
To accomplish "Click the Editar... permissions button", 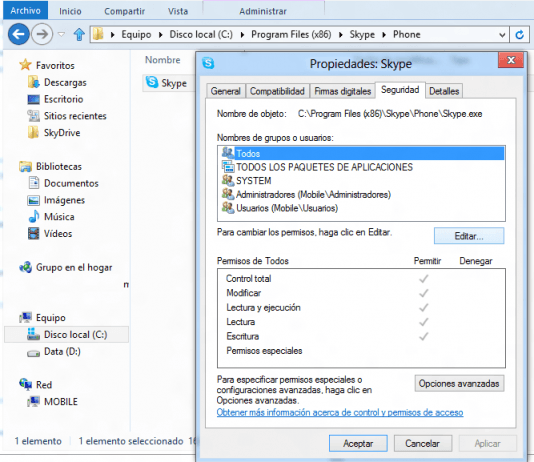I will click(469, 236).
